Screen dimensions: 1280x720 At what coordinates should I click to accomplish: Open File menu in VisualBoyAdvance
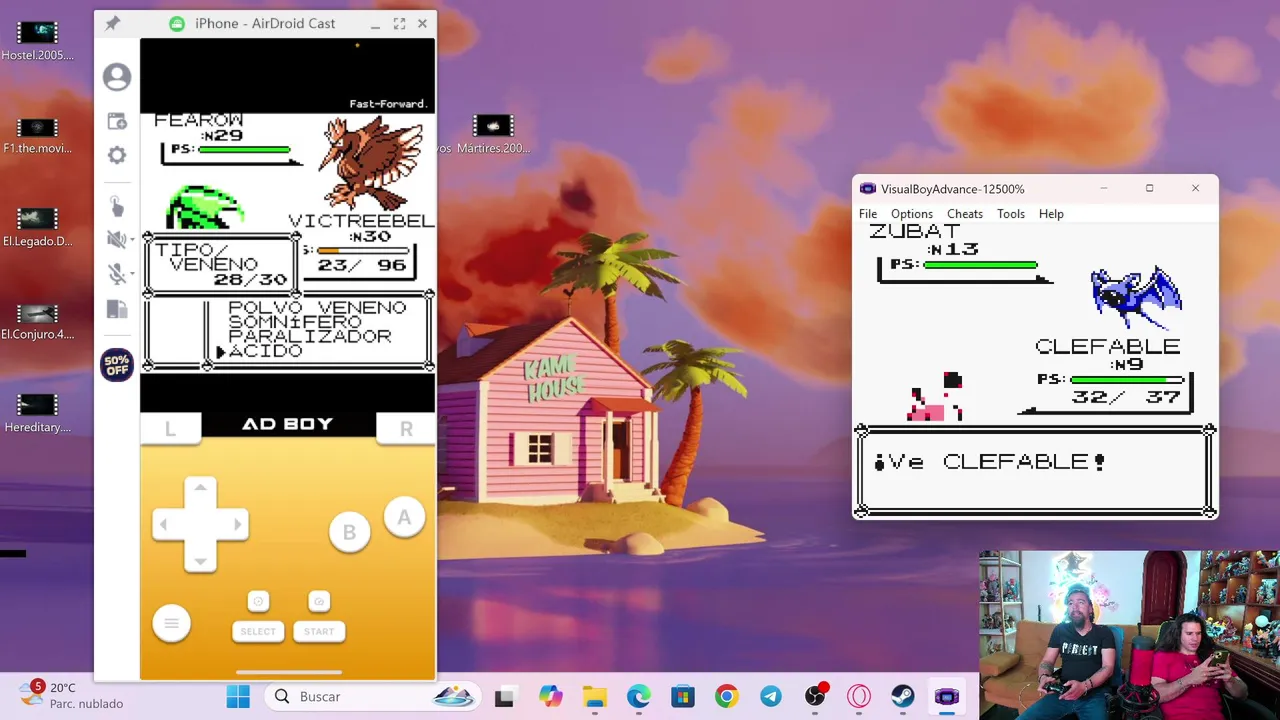pyautogui.click(x=868, y=214)
